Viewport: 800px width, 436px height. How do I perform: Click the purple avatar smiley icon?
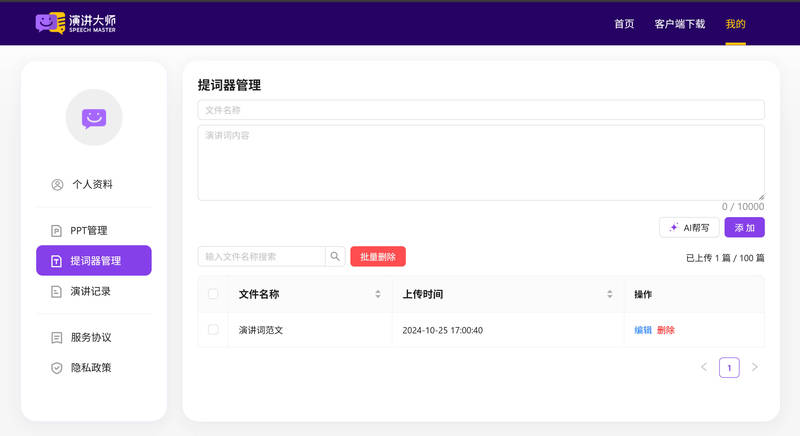pyautogui.click(x=94, y=118)
